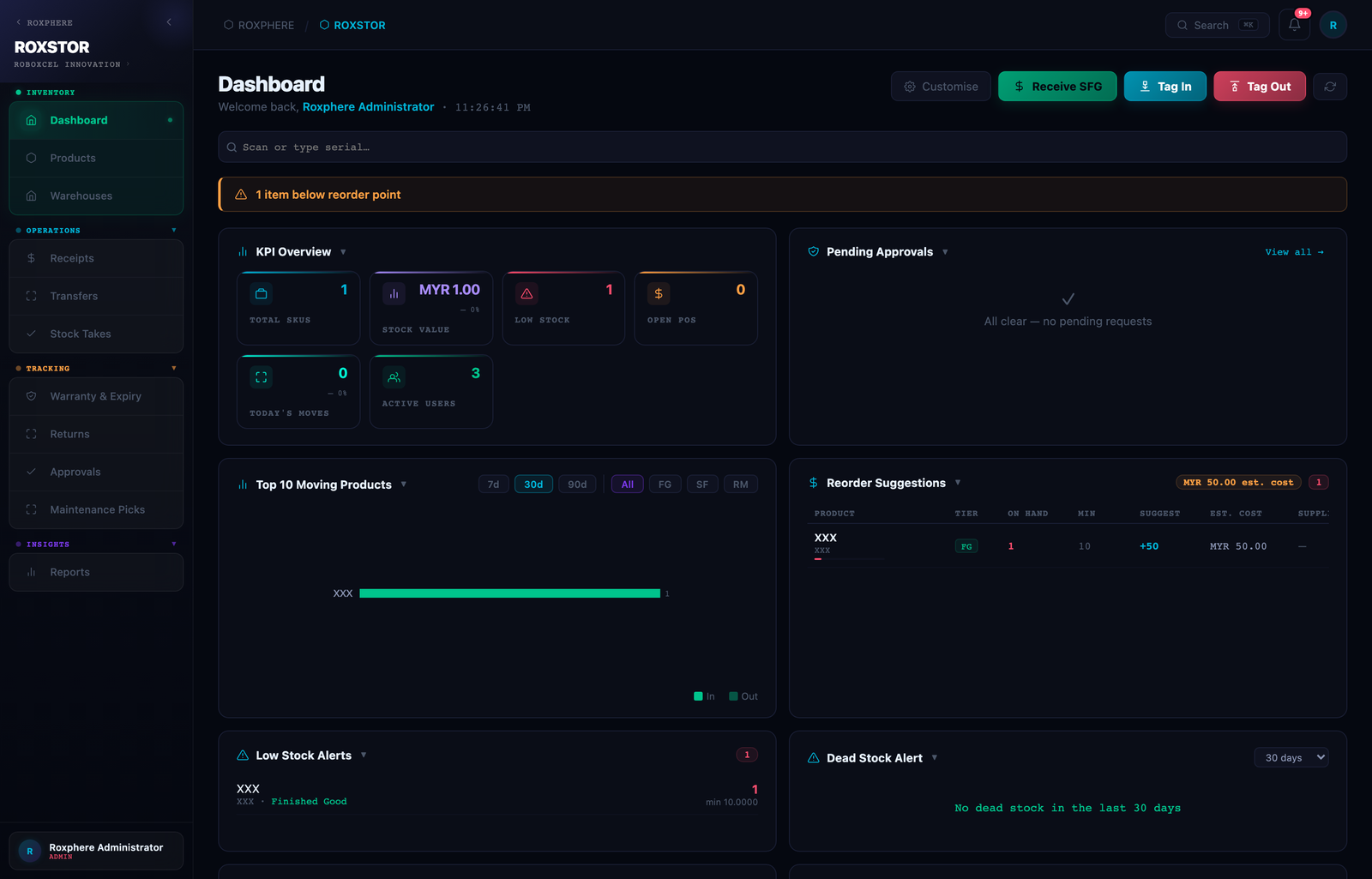The image size is (1372, 879).
Task: Click the reorder point warning triangle icon
Action: click(241, 195)
